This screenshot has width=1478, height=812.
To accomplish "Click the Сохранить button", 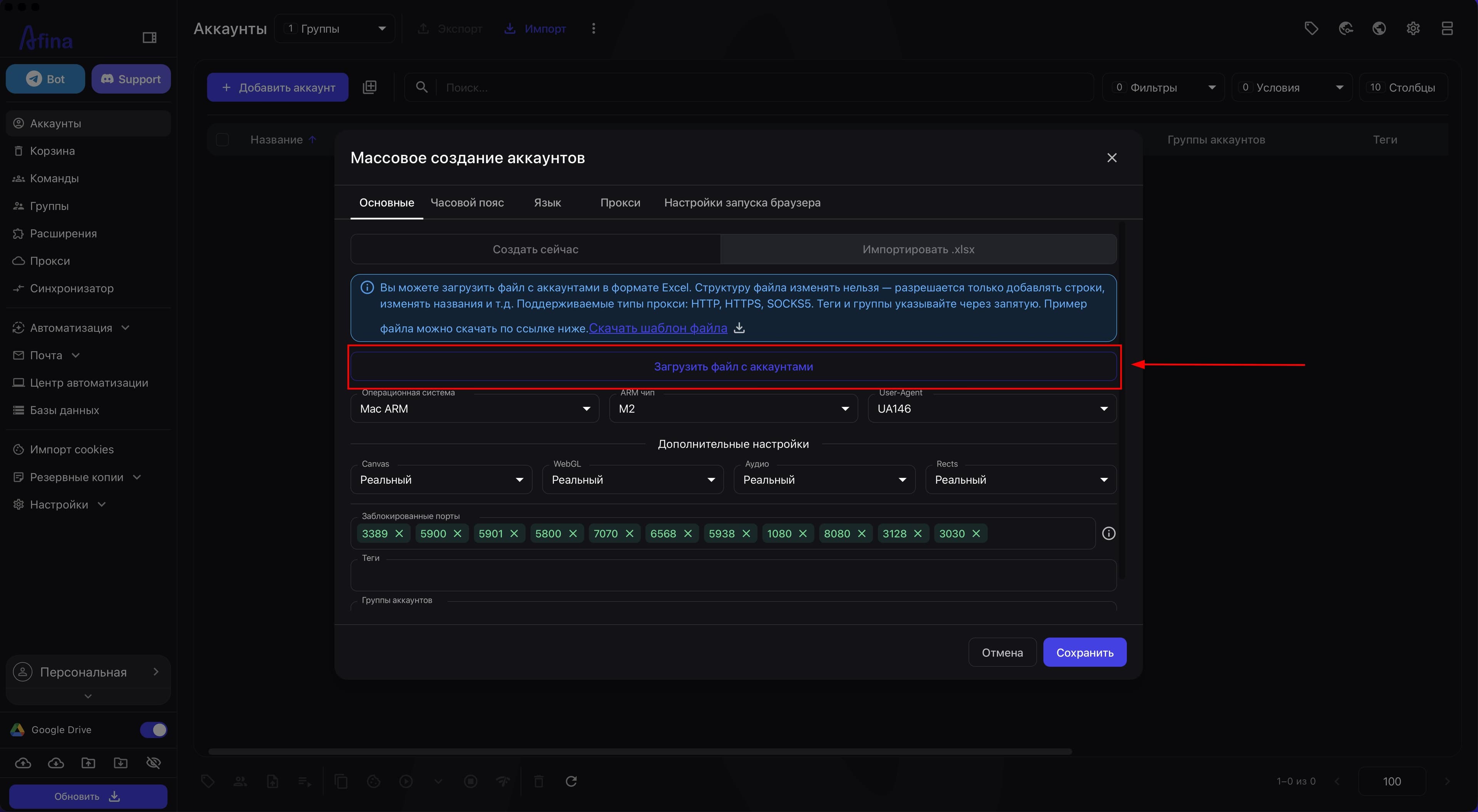I will [1084, 652].
